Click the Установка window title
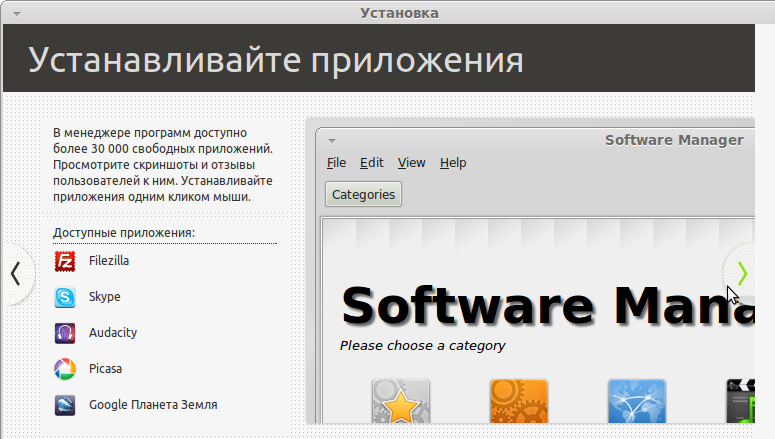Screen dimensions: 775x439 (399, 13)
